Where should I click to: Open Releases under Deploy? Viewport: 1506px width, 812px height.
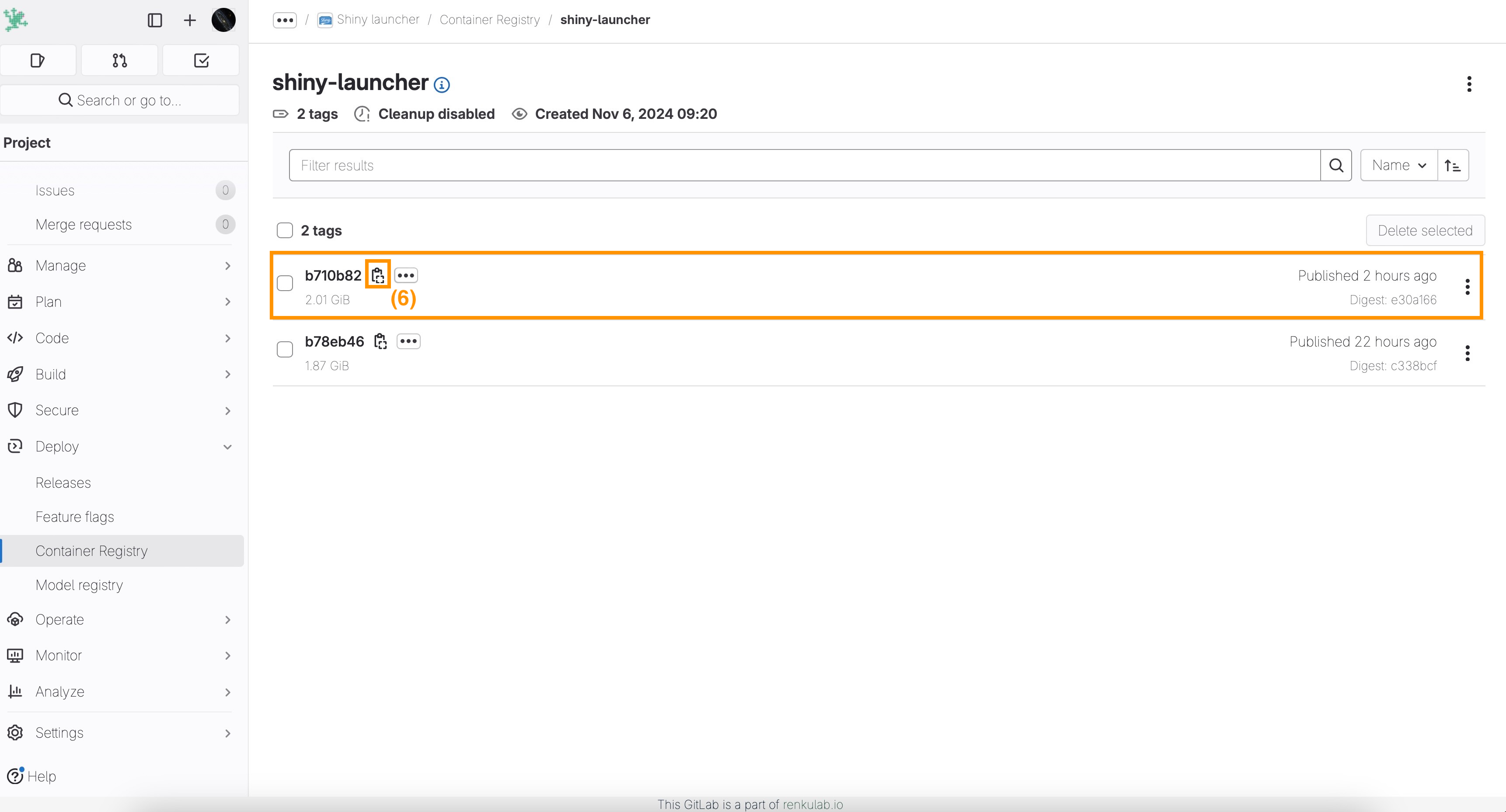[x=122, y=483]
